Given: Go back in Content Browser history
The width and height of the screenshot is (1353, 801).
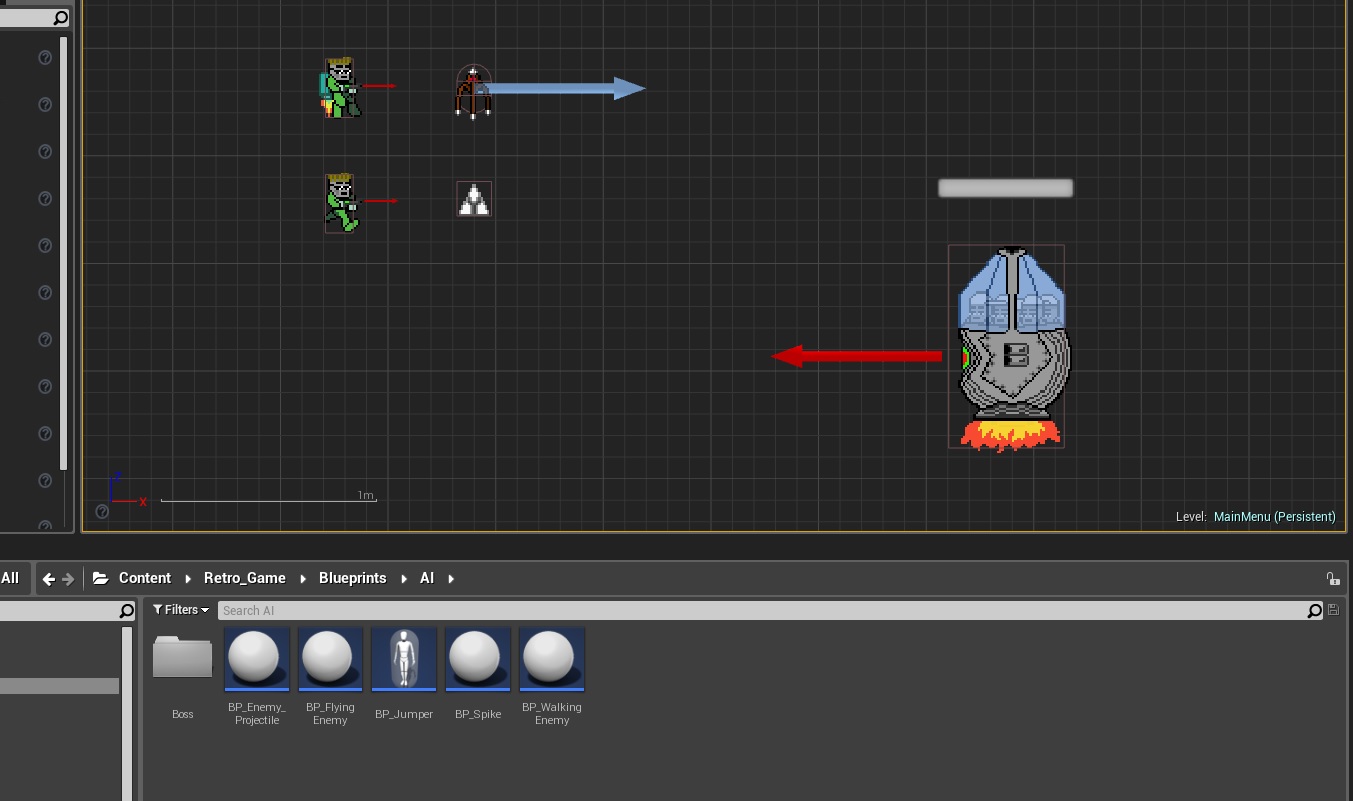Looking at the screenshot, I should [x=48, y=579].
